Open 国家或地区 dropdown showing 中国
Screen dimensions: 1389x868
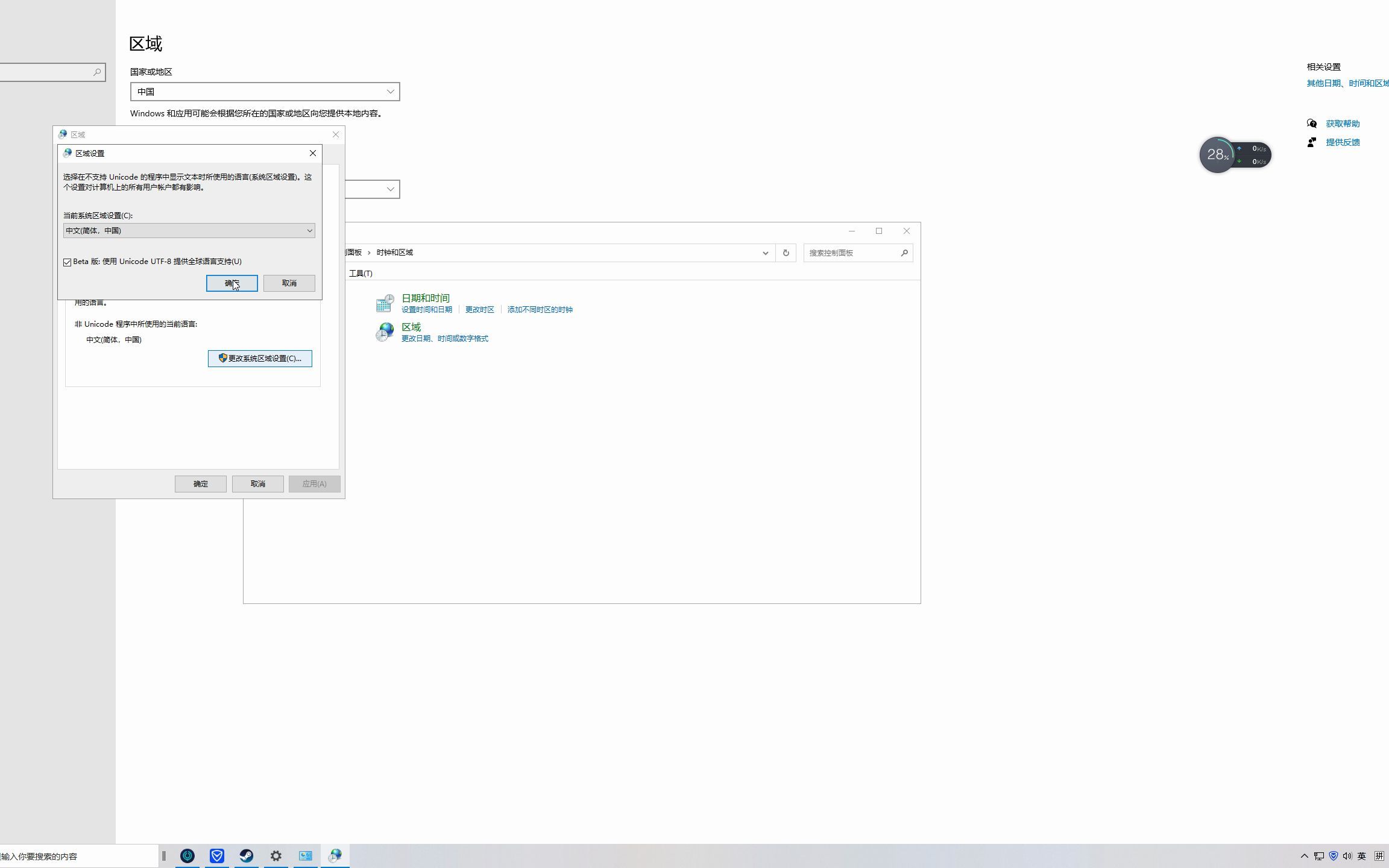pos(265,92)
